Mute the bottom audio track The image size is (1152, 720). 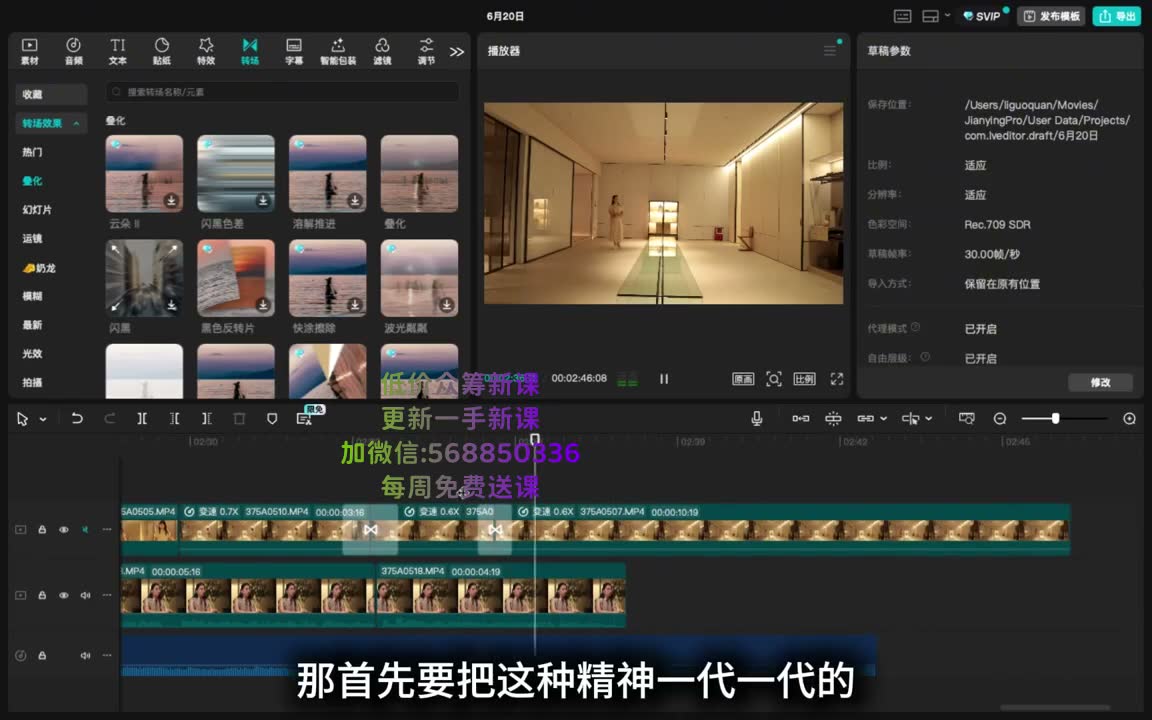tap(85, 655)
